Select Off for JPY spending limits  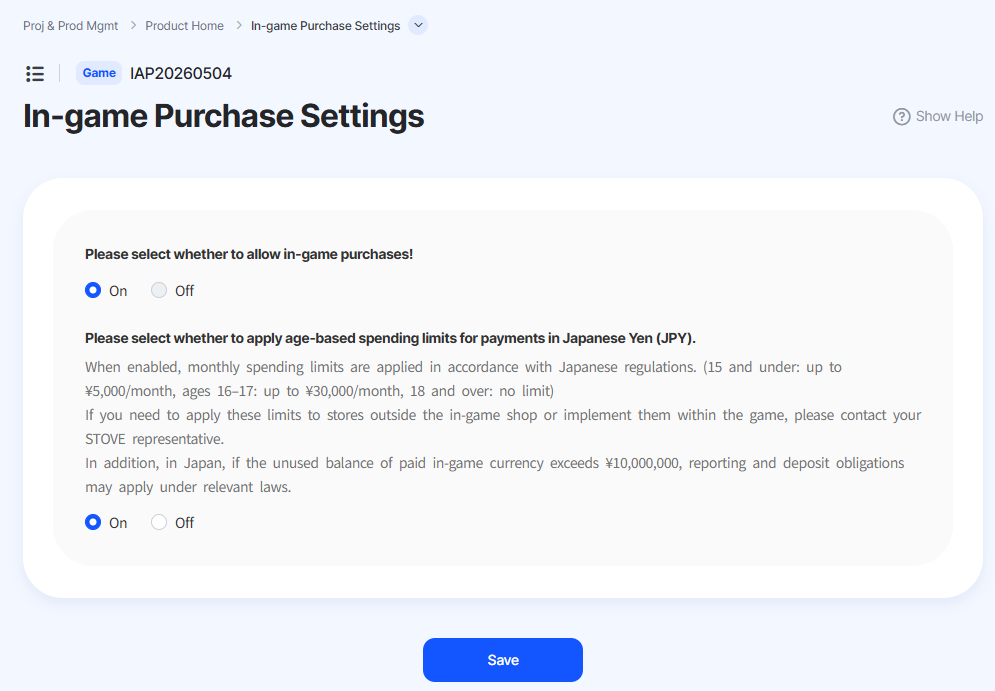(159, 522)
